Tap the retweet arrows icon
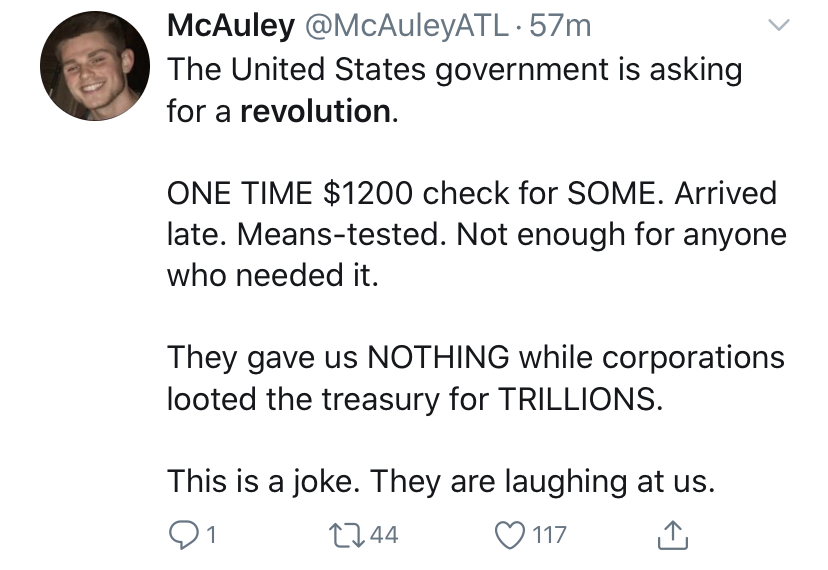The height and width of the screenshot is (570, 828). coord(346,535)
